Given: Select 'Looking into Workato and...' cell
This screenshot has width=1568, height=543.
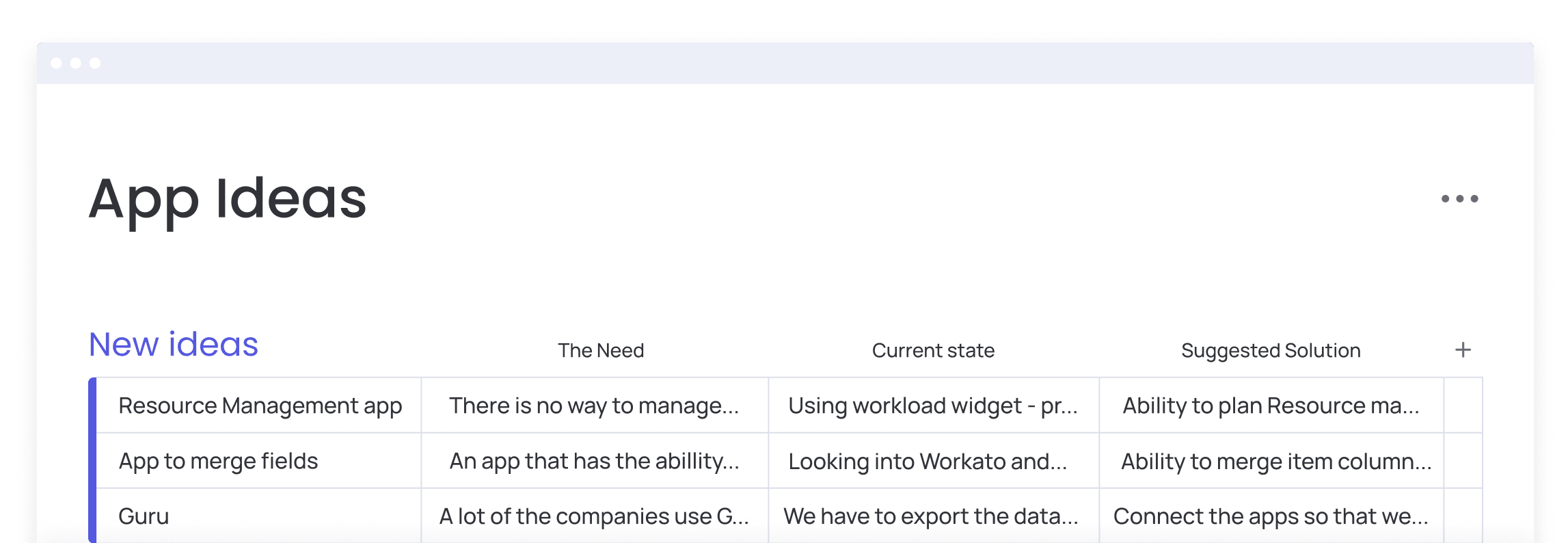Looking at the screenshot, I should click(x=934, y=461).
